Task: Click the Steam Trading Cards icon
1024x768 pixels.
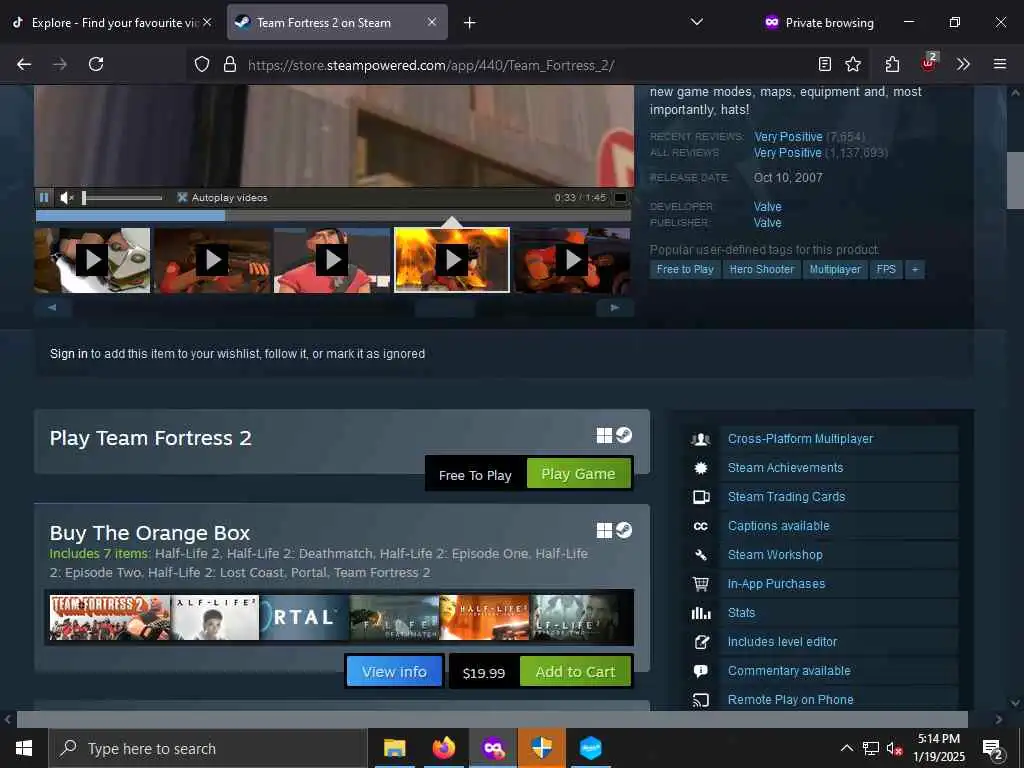Action: [x=701, y=497]
